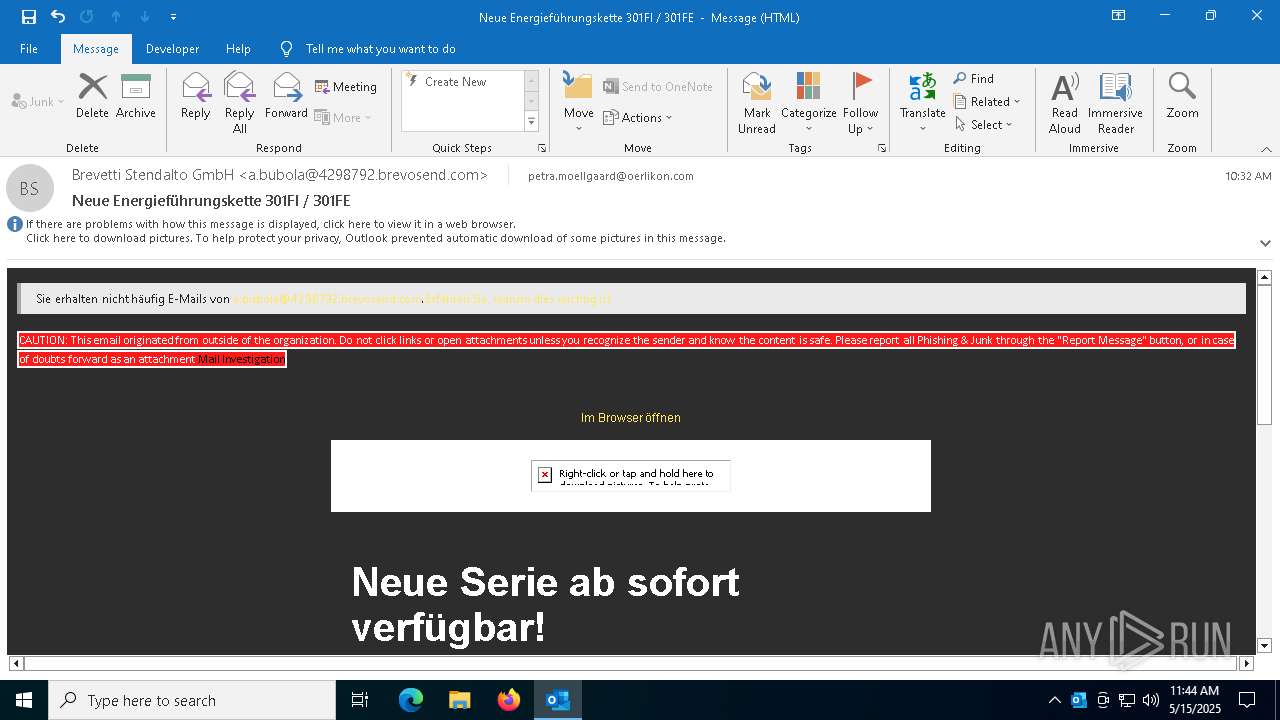Start Read Aloud

coord(1065,103)
